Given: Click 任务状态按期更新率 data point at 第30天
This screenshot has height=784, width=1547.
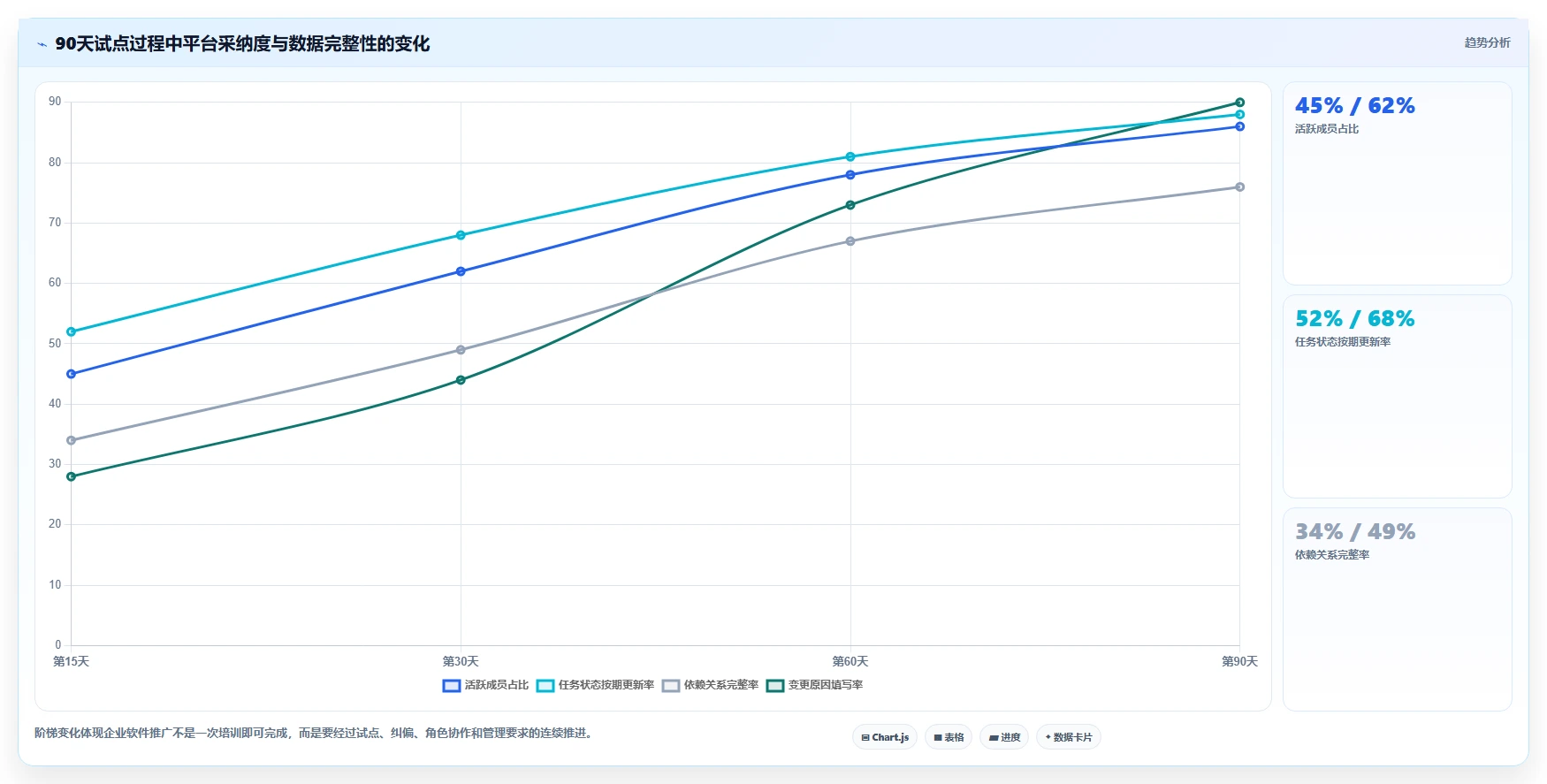Looking at the screenshot, I should (x=461, y=235).
